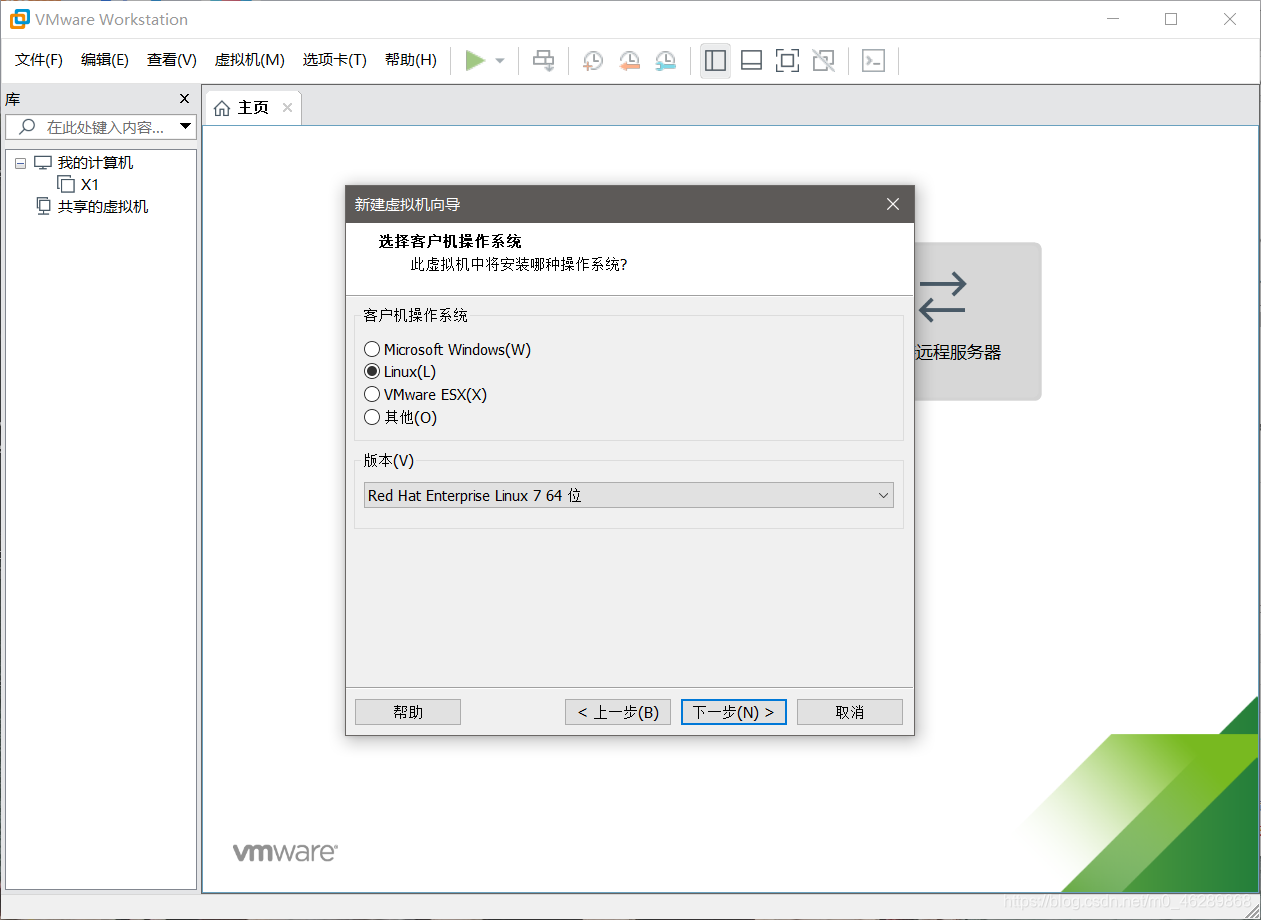Click the home icon on 主页 tab
The width and height of the screenshot is (1261, 920).
click(222, 108)
